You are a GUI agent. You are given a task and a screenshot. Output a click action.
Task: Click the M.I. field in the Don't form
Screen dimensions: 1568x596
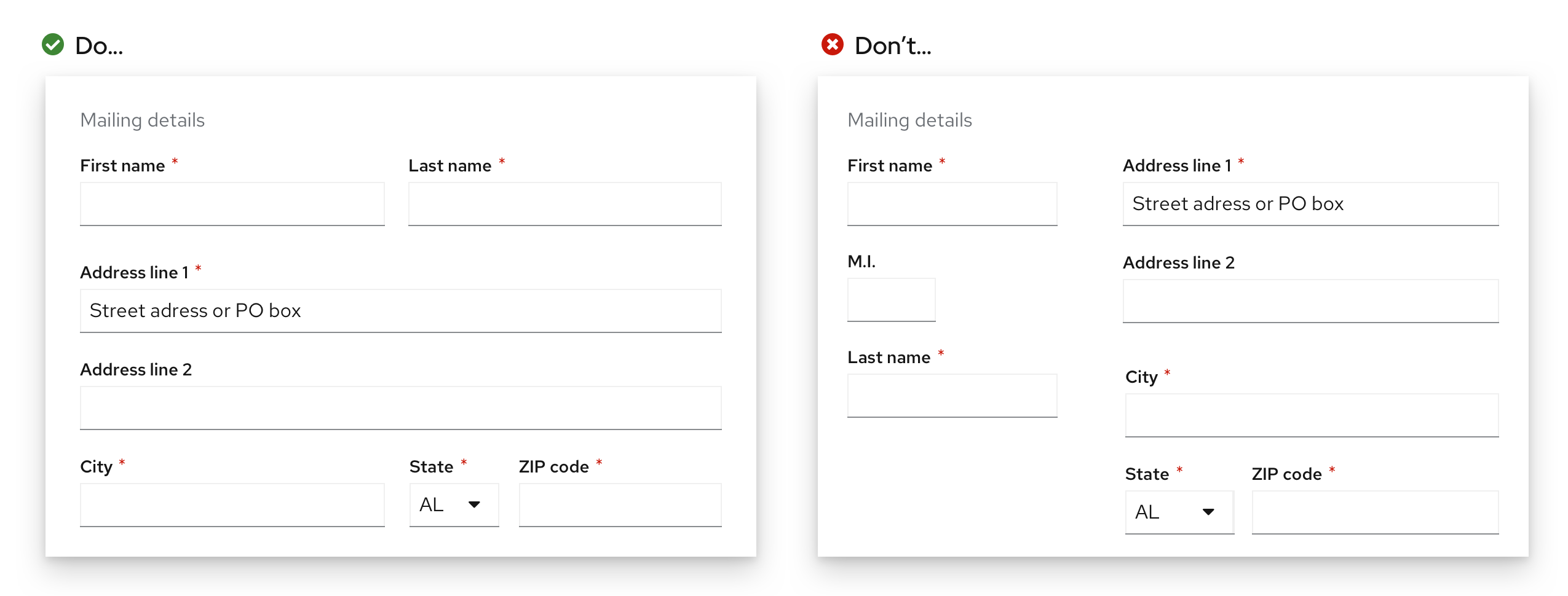coord(891,300)
